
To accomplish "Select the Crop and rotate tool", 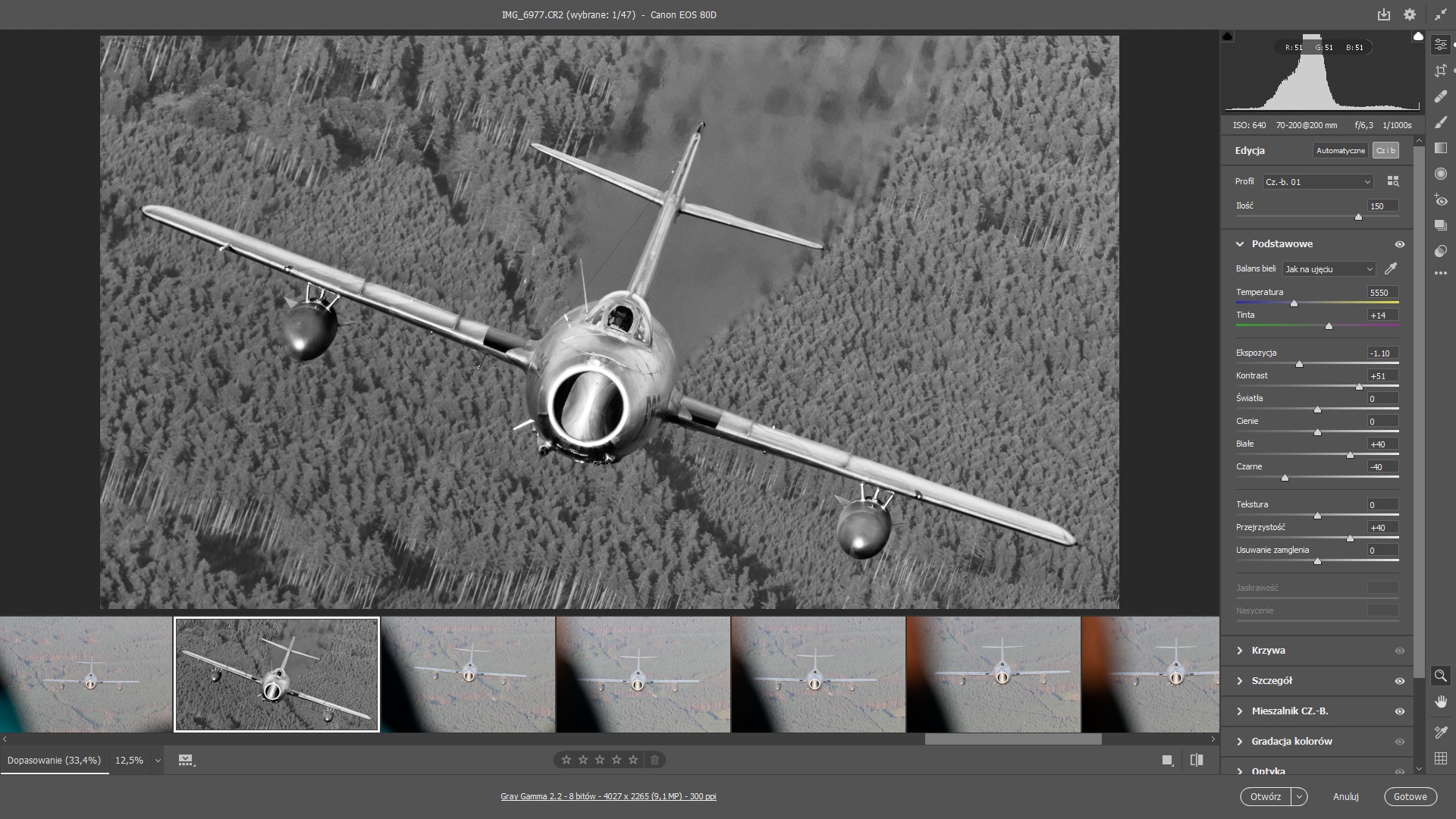I will tap(1440, 71).
